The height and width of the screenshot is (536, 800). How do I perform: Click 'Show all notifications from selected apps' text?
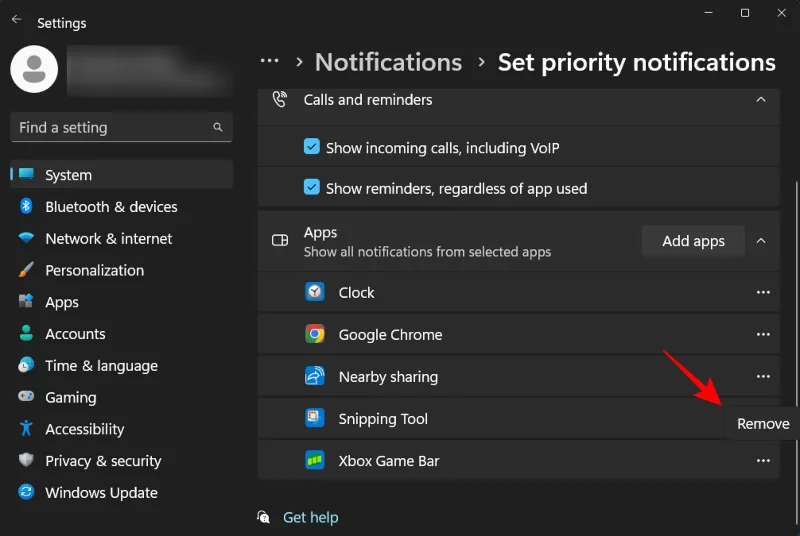tap(427, 252)
